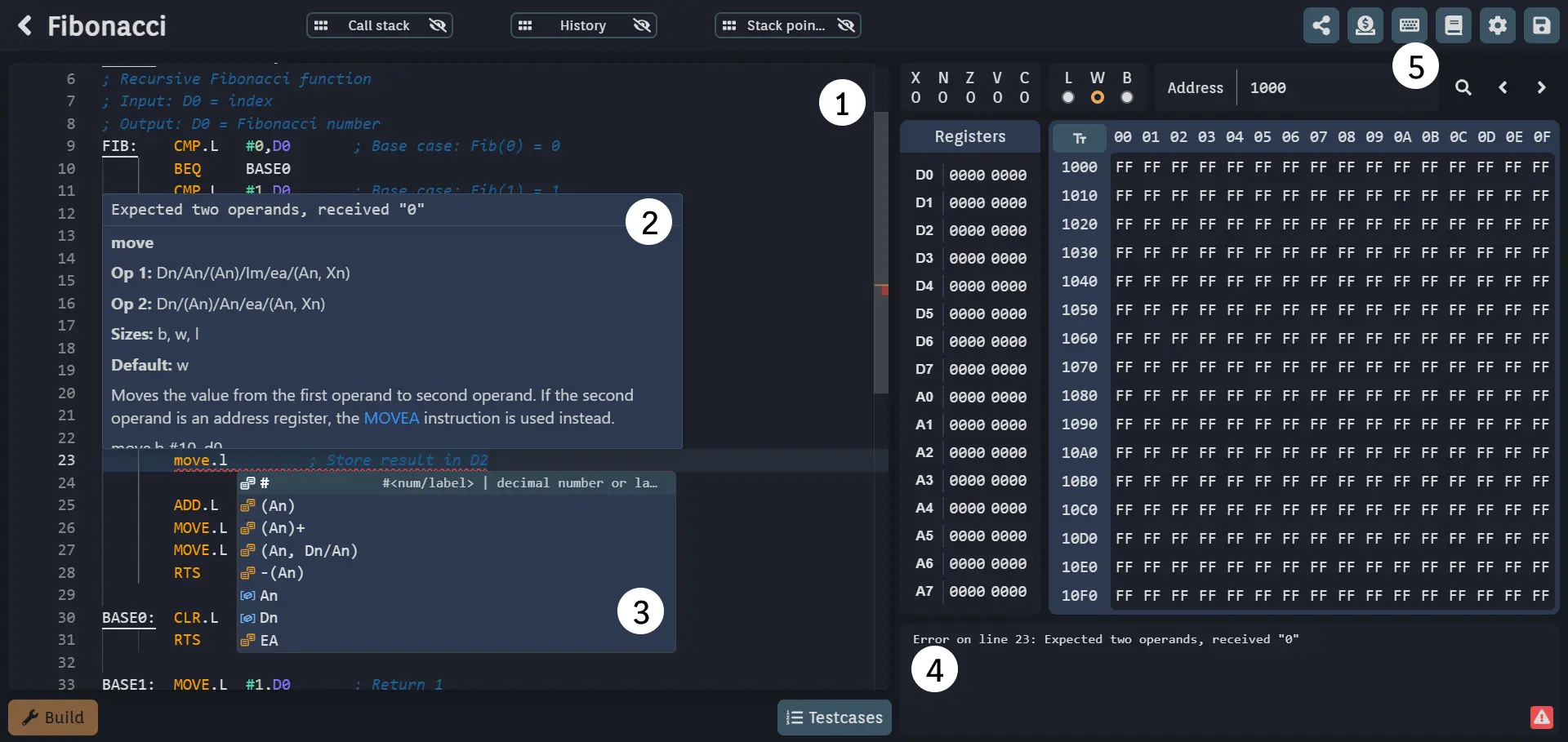Click the donate icon in the toolbar
This screenshot has width=1568, height=742.
(x=1365, y=25)
